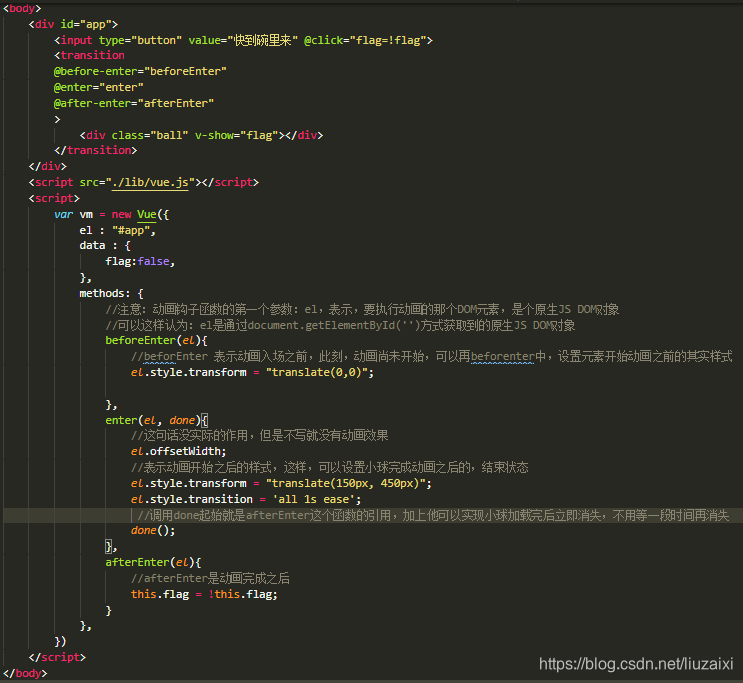Click the closing </body> tag
The width and height of the screenshot is (743, 683).
click(x=25, y=674)
